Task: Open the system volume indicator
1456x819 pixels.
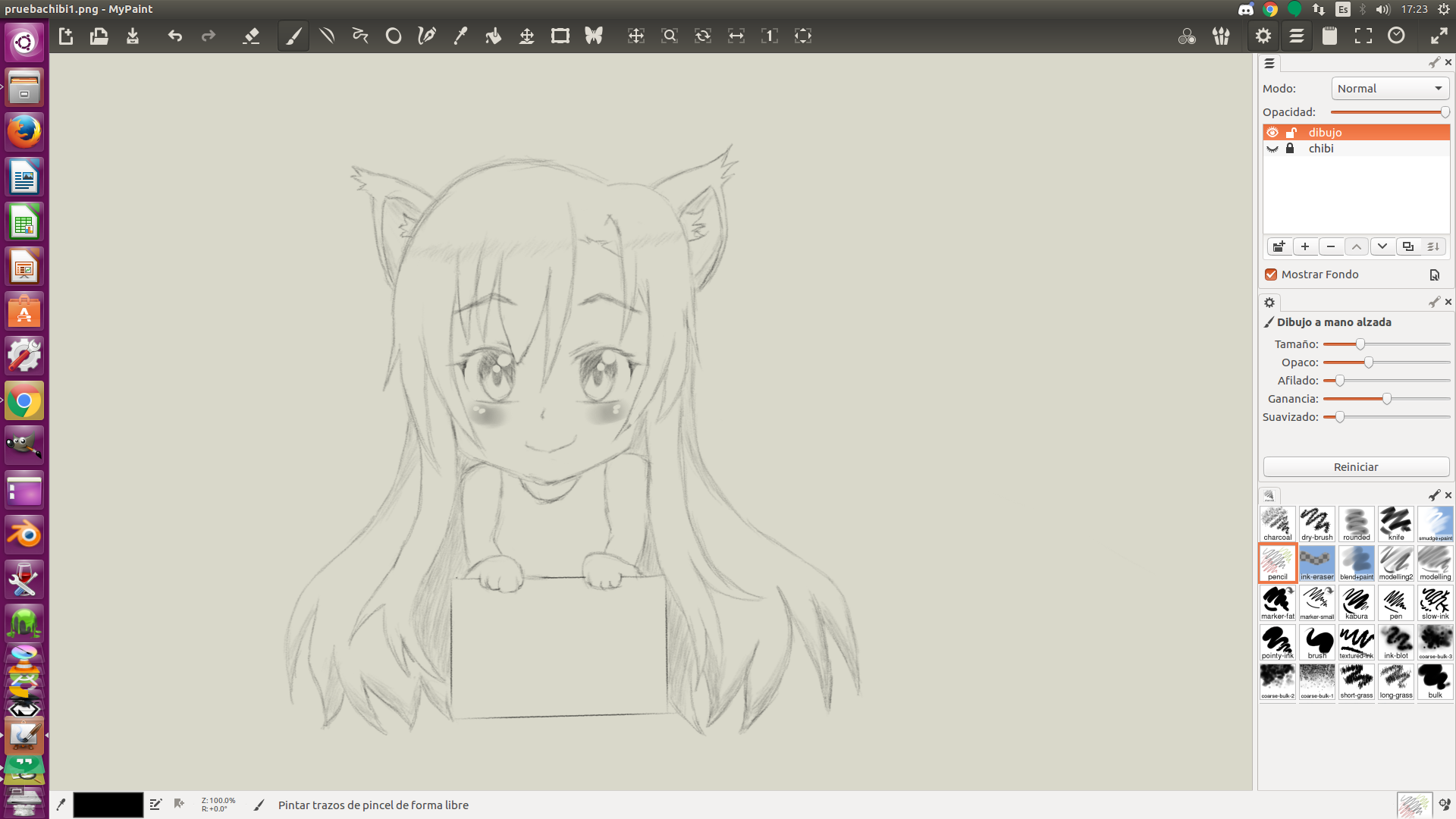Action: coord(1383,9)
